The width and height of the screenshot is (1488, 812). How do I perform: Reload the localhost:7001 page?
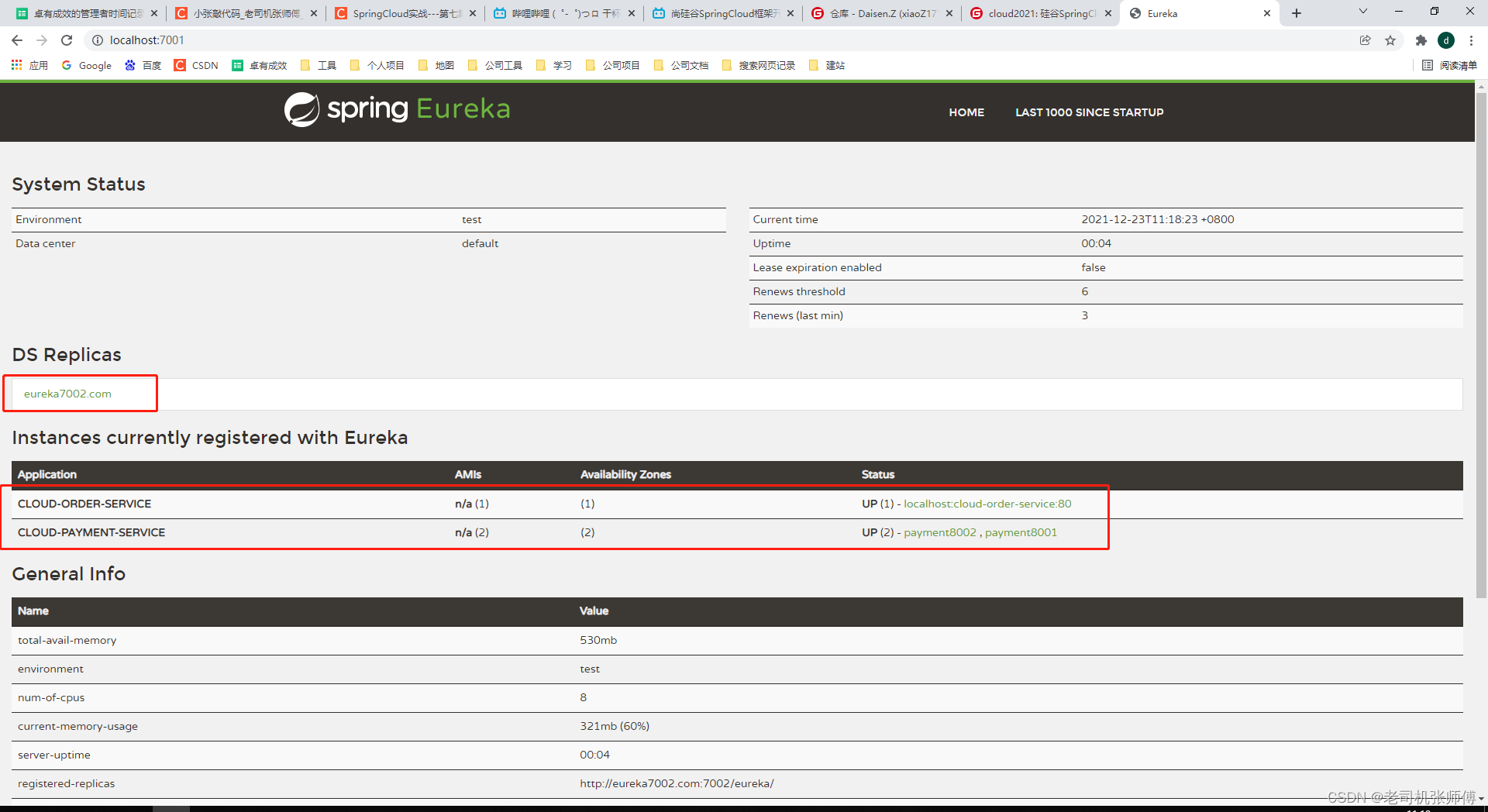[67, 40]
